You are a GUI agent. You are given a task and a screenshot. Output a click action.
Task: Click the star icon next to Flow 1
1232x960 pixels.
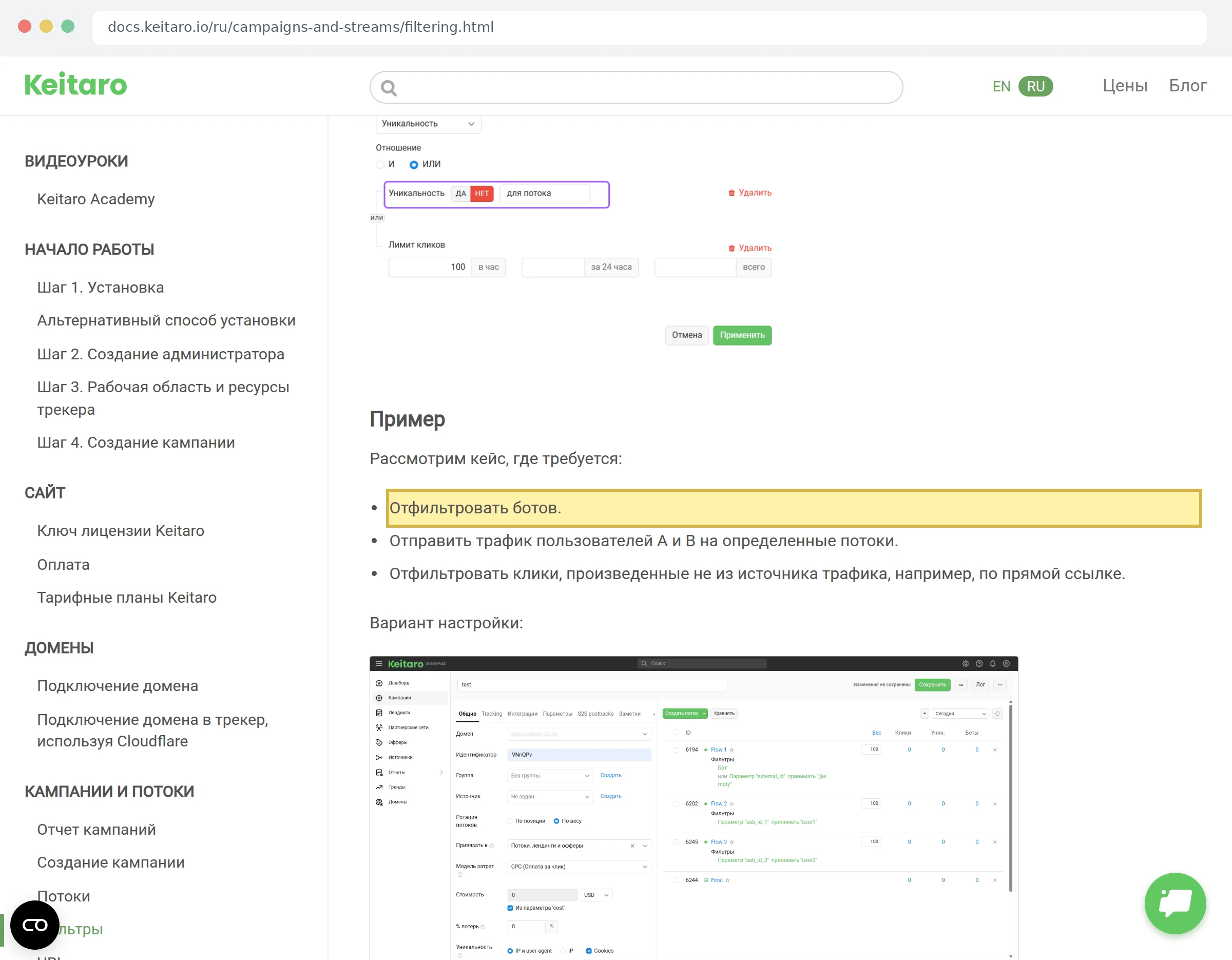tap(731, 750)
